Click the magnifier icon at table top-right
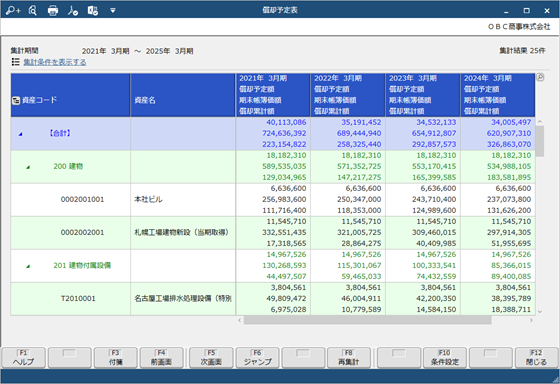 point(540,77)
